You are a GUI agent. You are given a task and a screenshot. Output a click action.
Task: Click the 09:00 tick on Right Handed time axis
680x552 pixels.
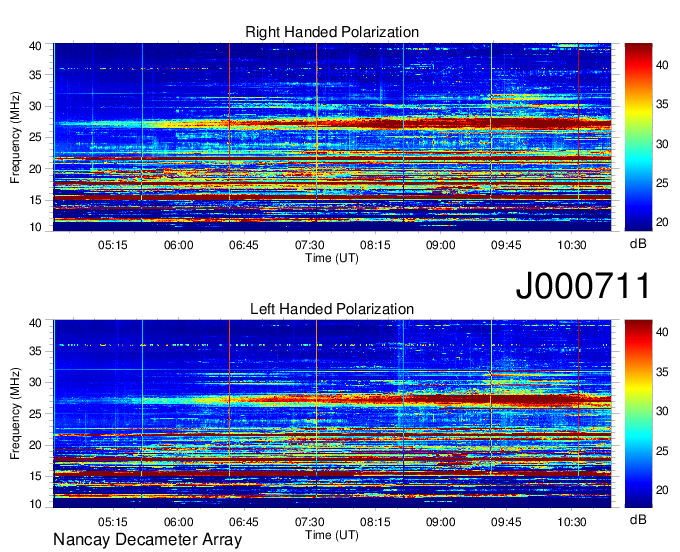pos(441,245)
